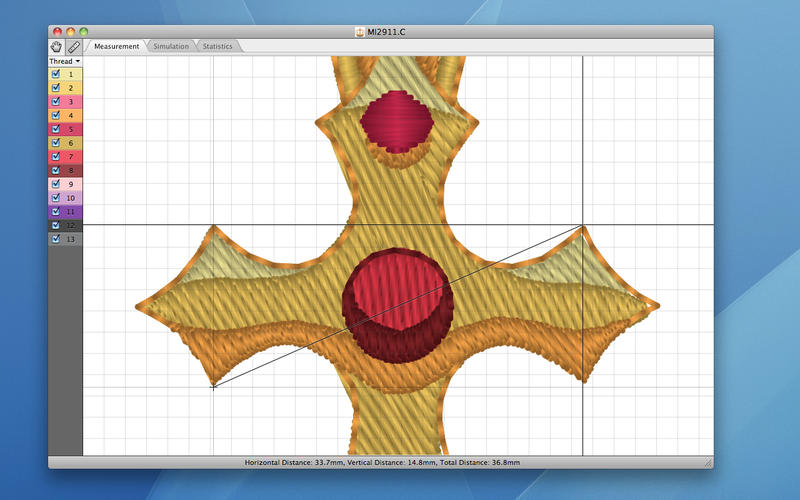Click the window resize grip corner

click(708, 463)
